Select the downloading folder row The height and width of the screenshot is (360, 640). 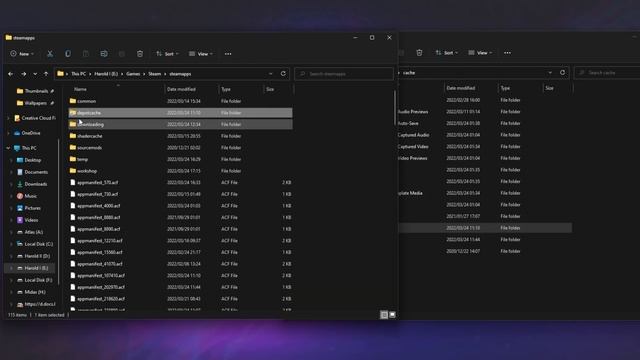(180, 124)
